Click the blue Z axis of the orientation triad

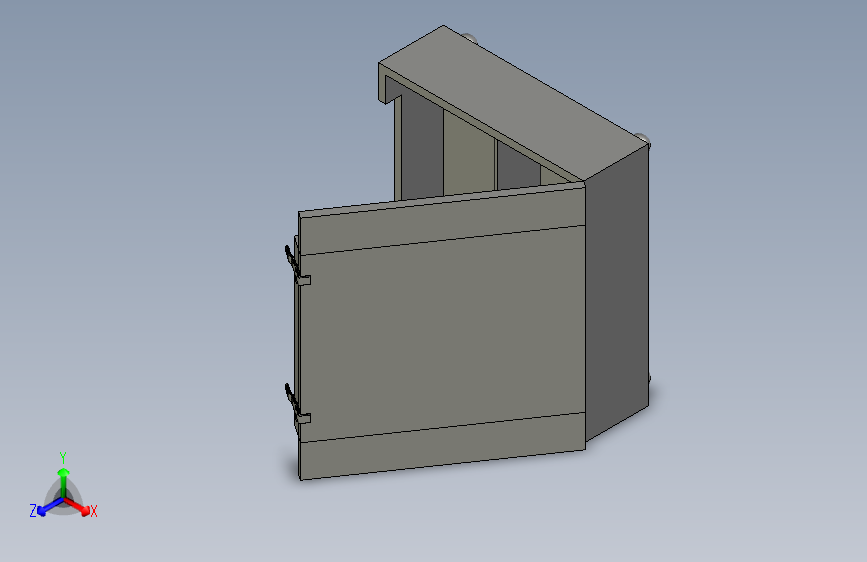pyautogui.click(x=48, y=507)
